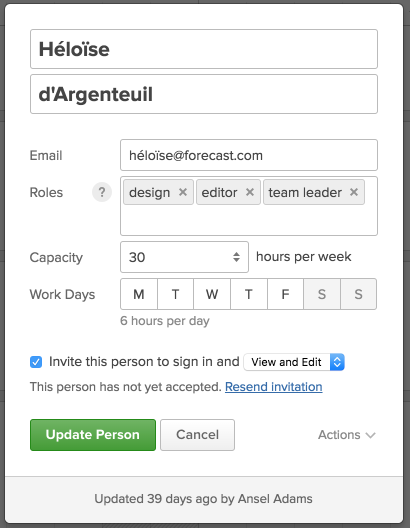Image resolution: width=410 pixels, height=528 pixels.
Task: Remove the editor role tag
Action: (x=250, y=192)
